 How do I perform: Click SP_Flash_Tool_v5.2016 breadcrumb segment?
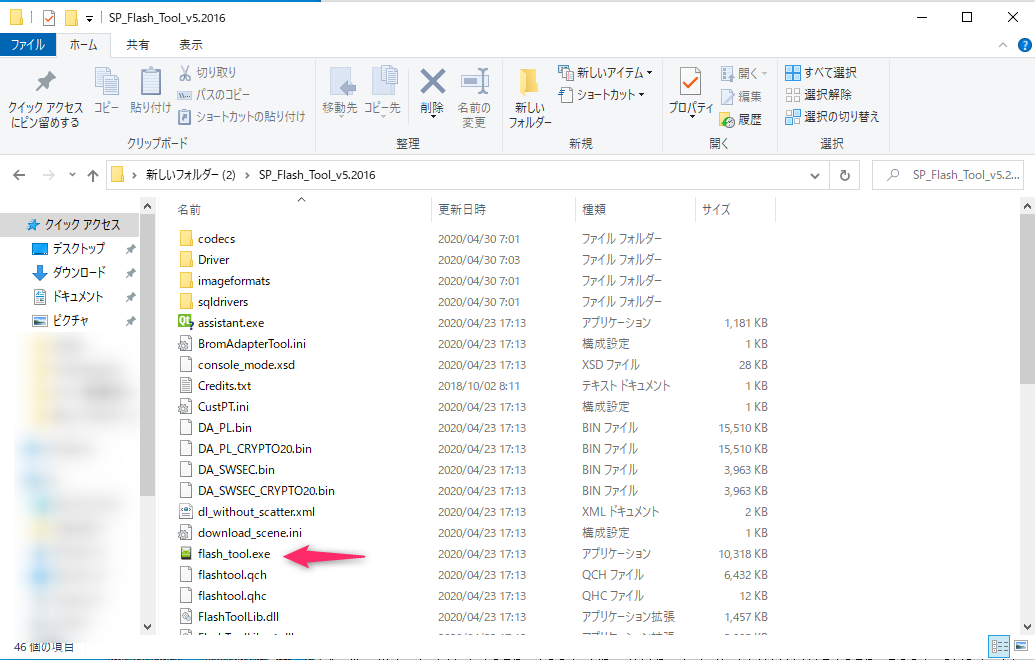tap(317, 175)
